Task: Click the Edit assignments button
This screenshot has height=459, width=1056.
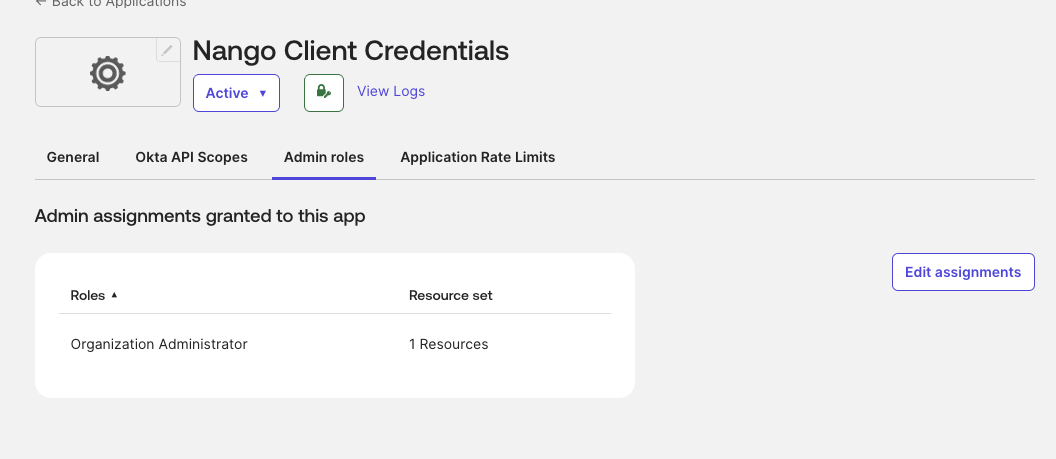Action: pyautogui.click(x=963, y=272)
